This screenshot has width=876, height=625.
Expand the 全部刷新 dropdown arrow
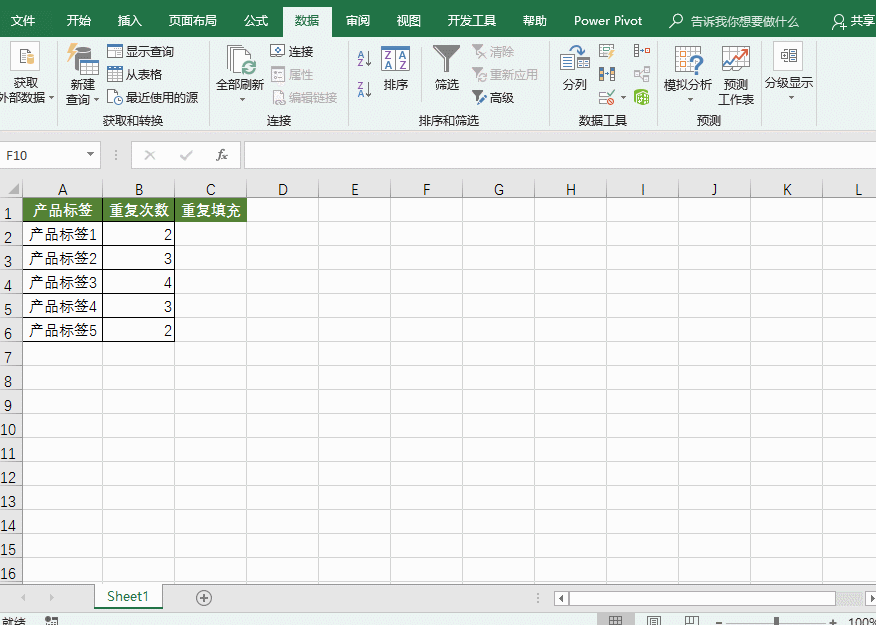(242, 100)
